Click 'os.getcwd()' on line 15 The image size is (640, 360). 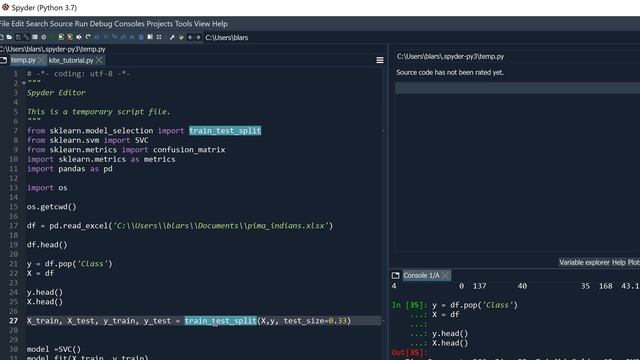(51, 207)
